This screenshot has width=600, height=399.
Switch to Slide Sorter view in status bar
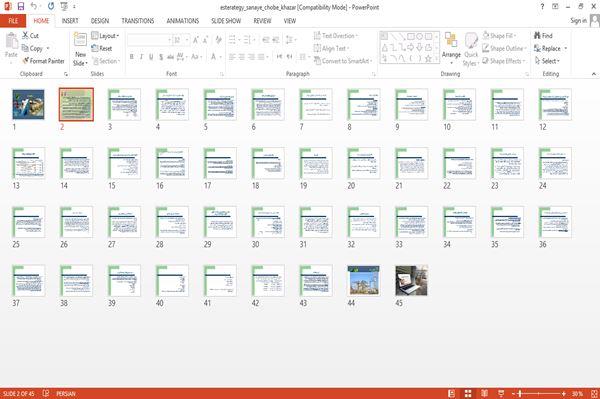pyautogui.click(x=468, y=393)
